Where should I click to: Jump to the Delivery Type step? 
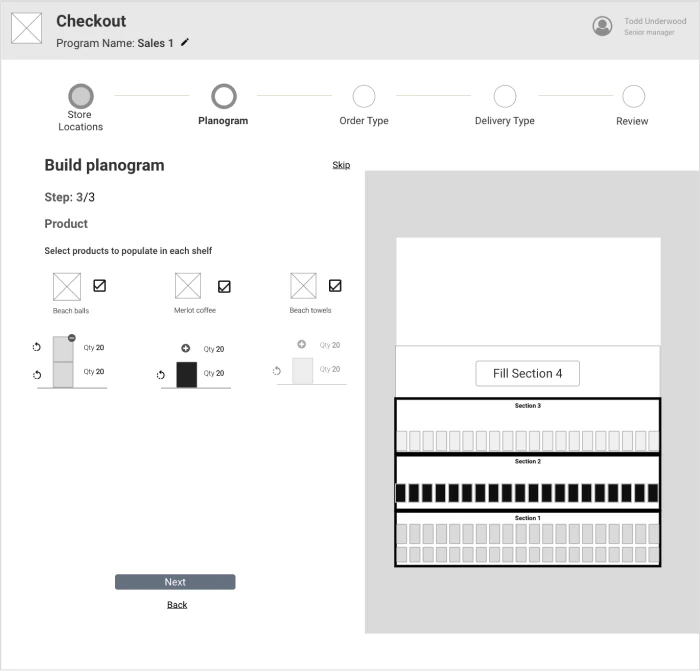click(x=505, y=96)
